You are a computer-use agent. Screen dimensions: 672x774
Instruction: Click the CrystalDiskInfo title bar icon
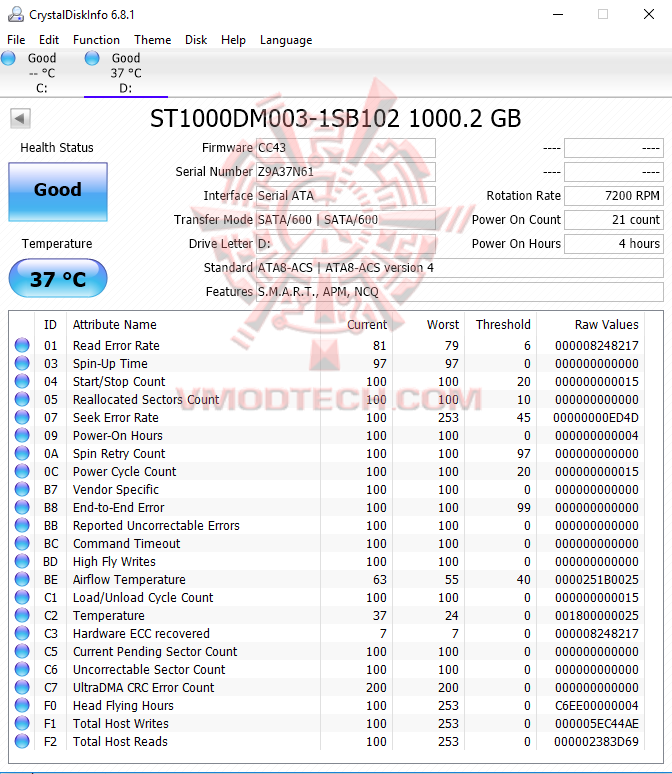click(x=16, y=14)
